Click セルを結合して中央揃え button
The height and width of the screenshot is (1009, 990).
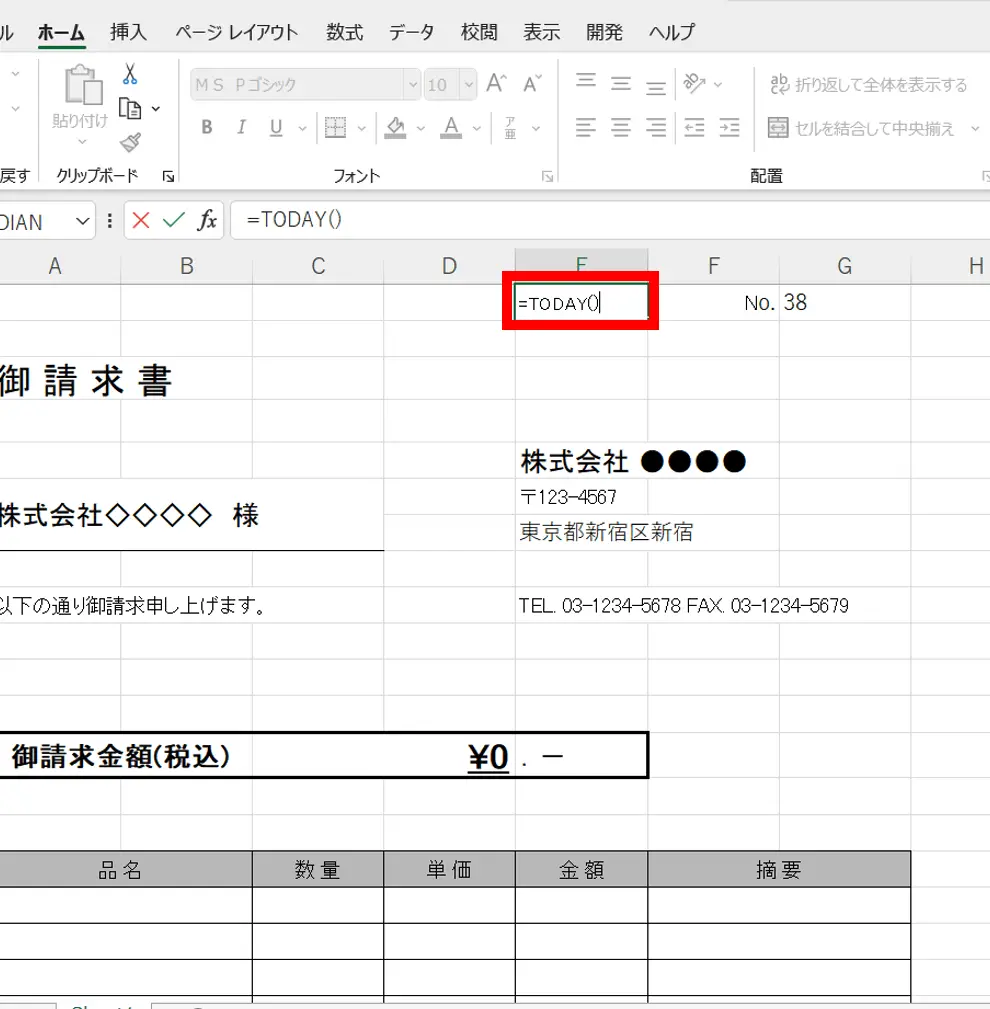click(862, 128)
